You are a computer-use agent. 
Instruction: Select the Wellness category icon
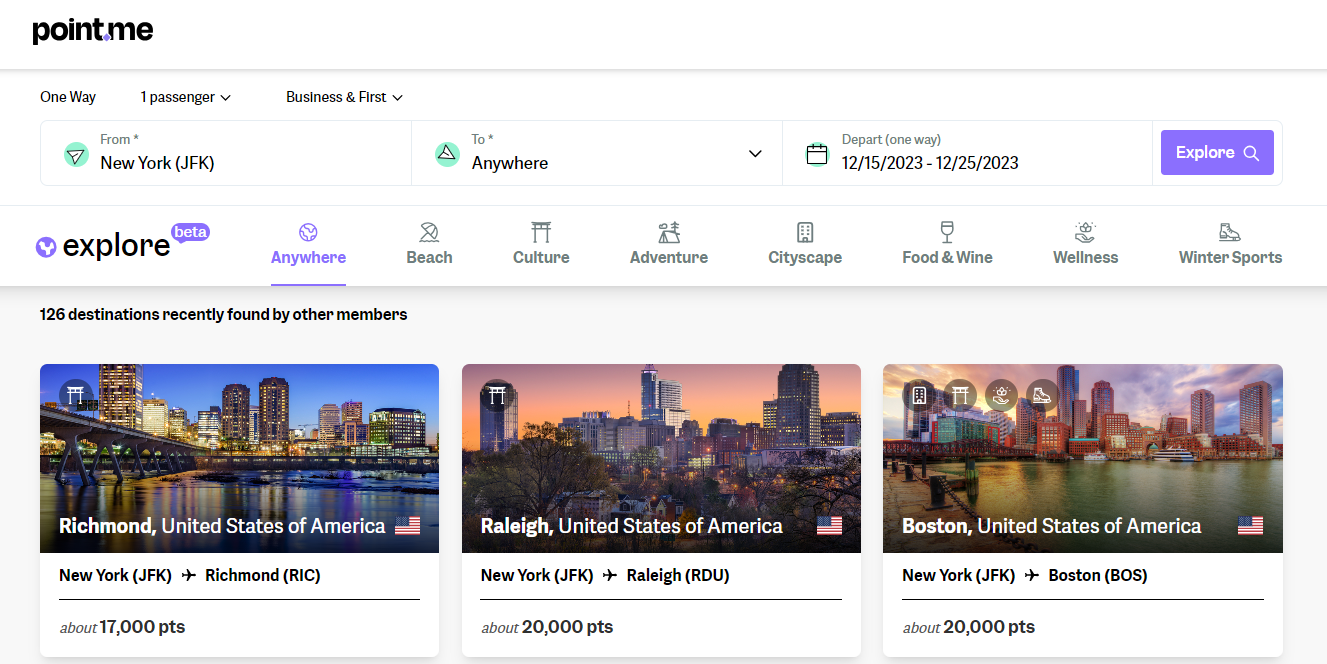click(x=1085, y=232)
